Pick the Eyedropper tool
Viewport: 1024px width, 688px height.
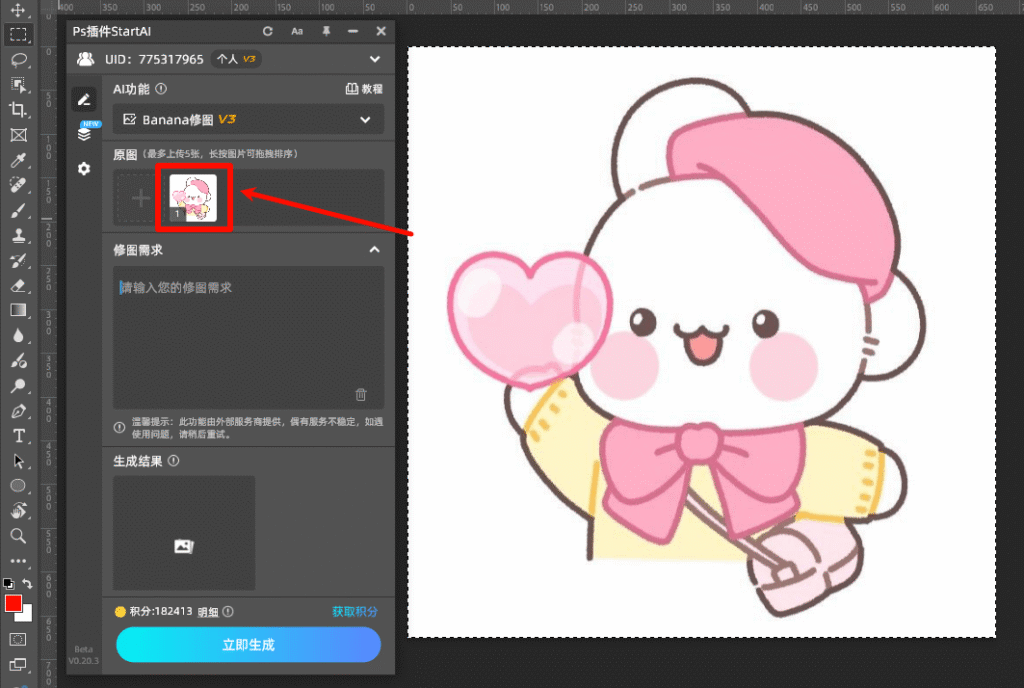coord(18,160)
